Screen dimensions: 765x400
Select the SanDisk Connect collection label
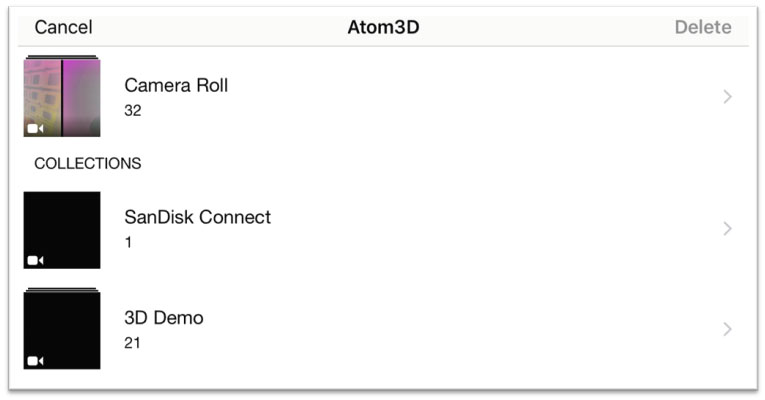click(198, 217)
